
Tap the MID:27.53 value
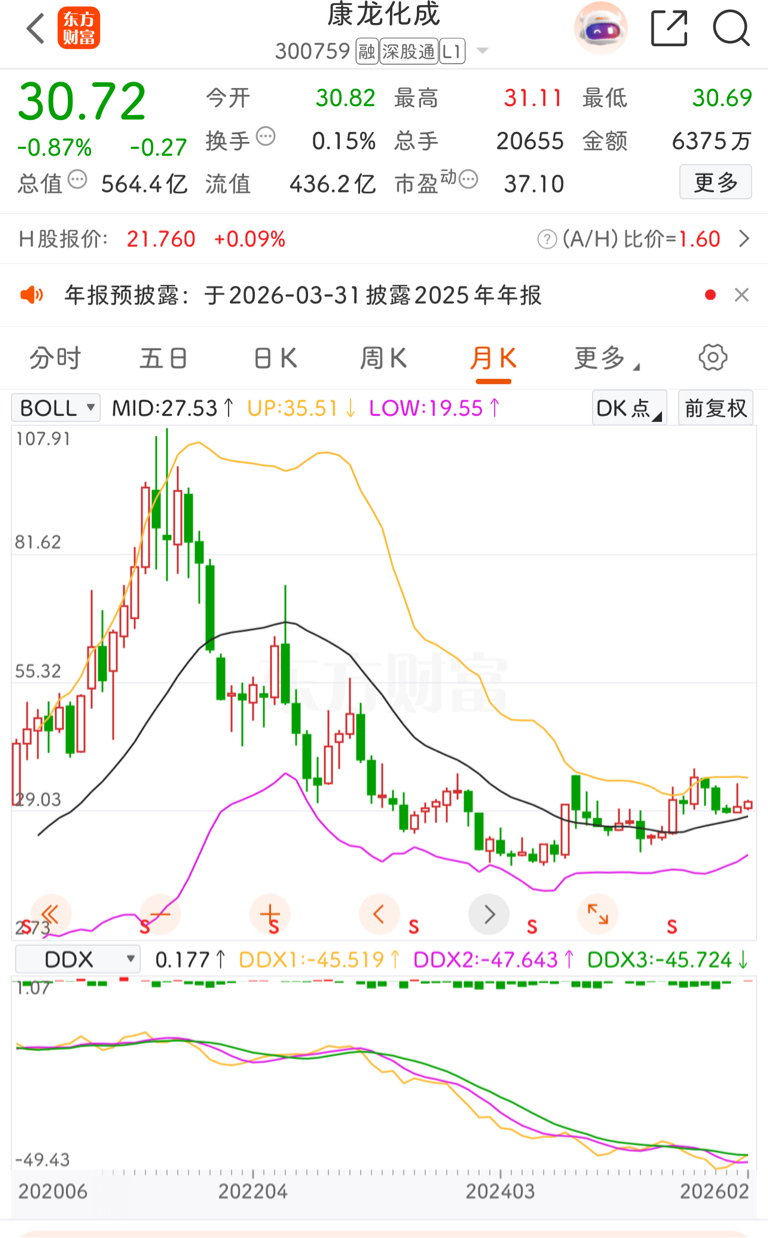[x=173, y=408]
